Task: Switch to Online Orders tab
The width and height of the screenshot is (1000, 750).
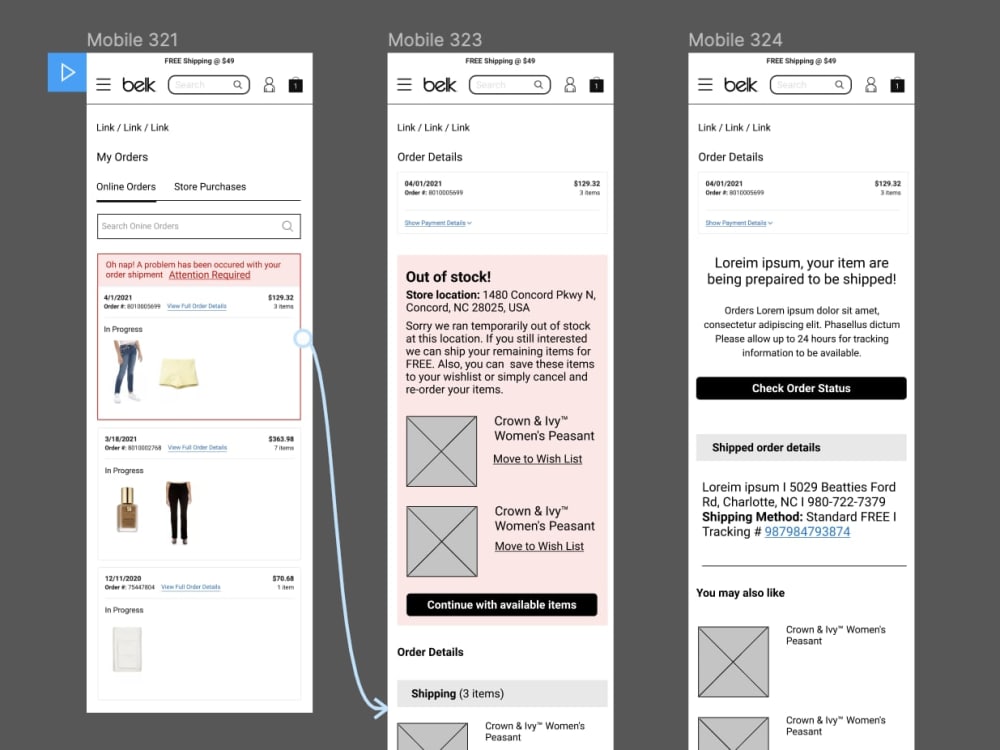Action: pyautogui.click(x=126, y=187)
